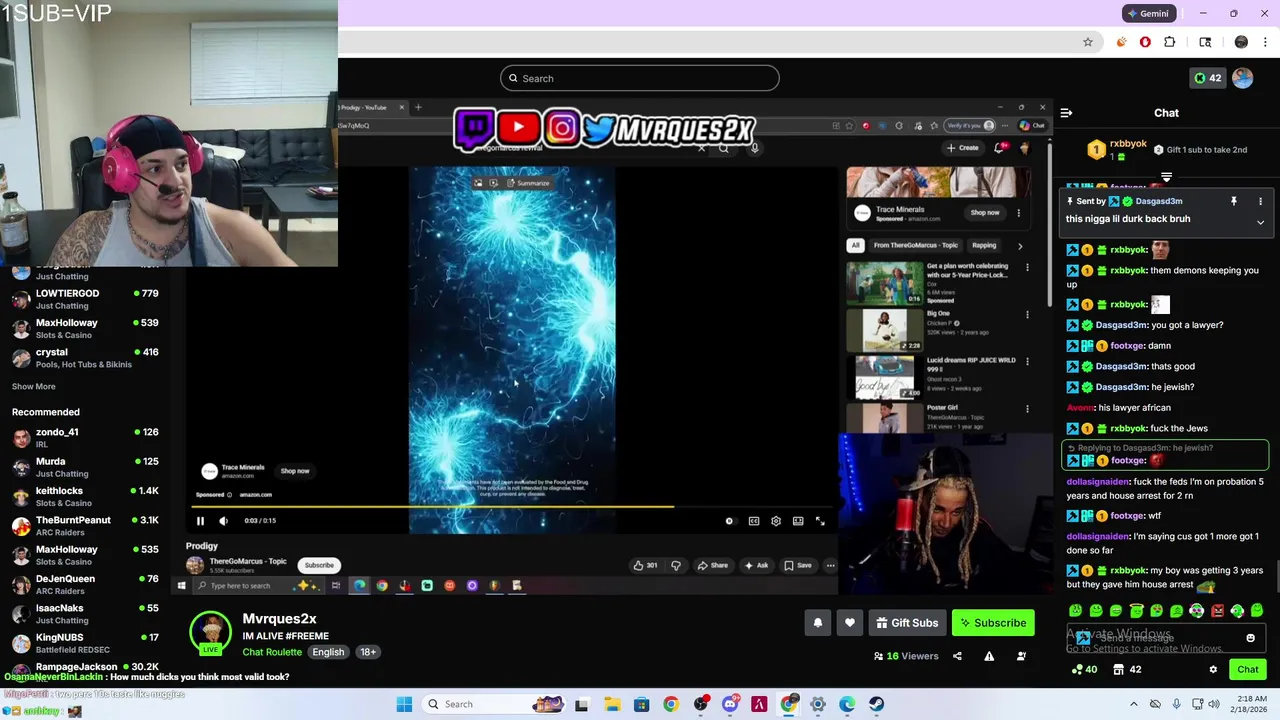
Task: Click Share under the YouTube video
Action: 713,565
